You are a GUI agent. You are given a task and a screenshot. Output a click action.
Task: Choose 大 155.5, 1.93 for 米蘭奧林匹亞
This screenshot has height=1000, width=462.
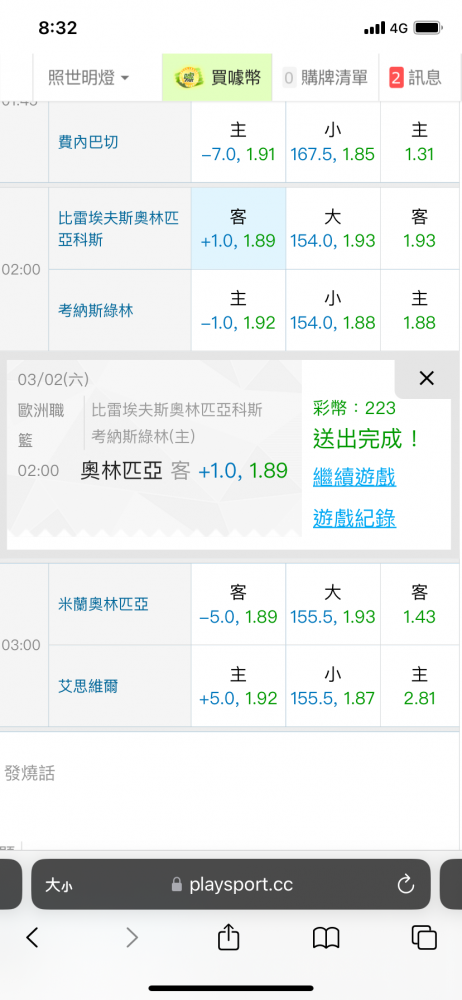pyautogui.click(x=332, y=605)
